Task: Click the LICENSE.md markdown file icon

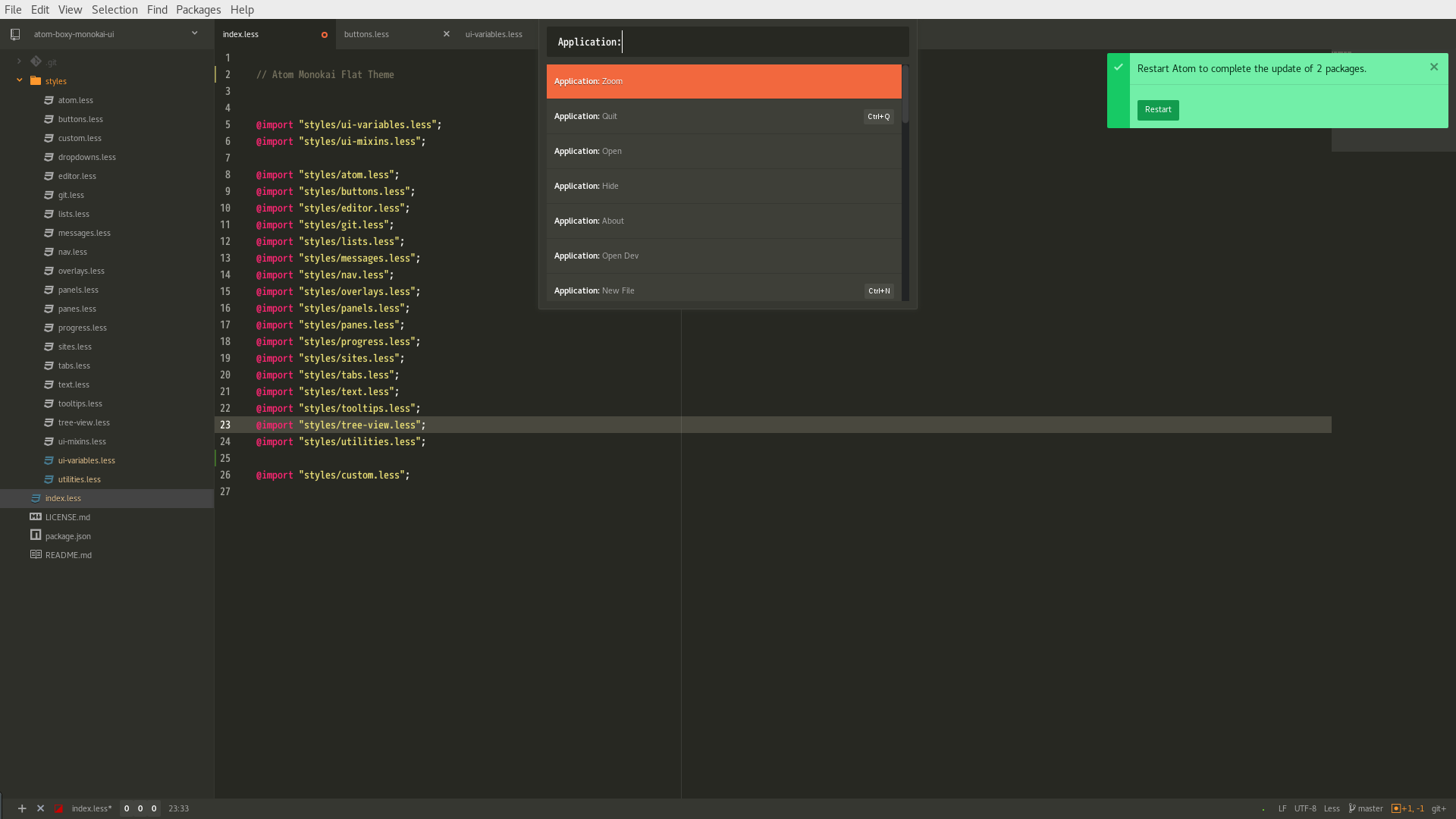Action: pyautogui.click(x=36, y=516)
